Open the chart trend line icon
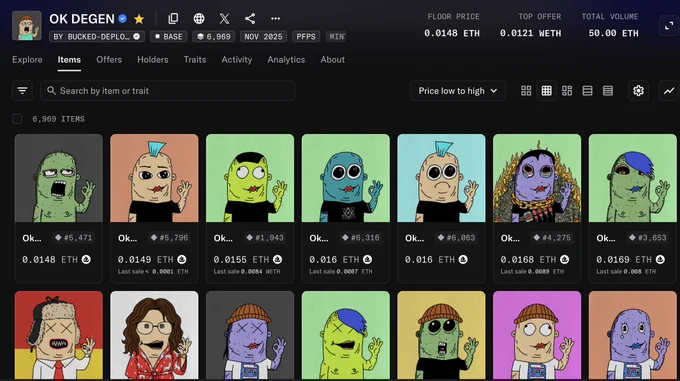Image resolution: width=680 pixels, height=381 pixels. (669, 91)
